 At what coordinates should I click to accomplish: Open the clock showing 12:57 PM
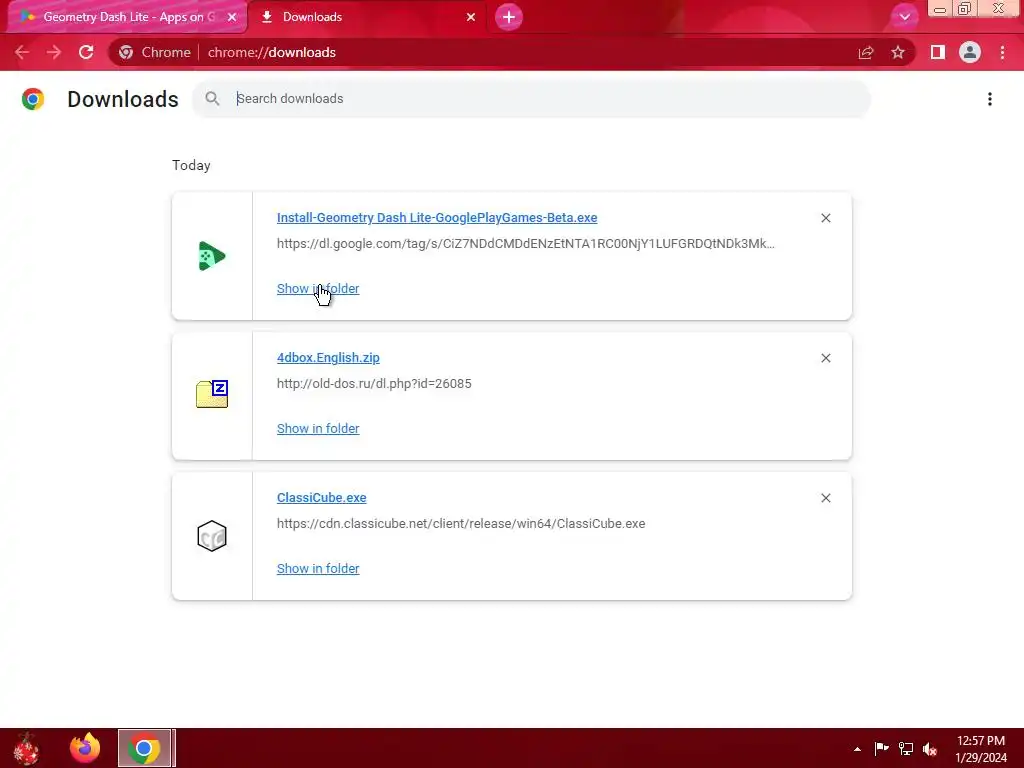[x=981, y=749]
